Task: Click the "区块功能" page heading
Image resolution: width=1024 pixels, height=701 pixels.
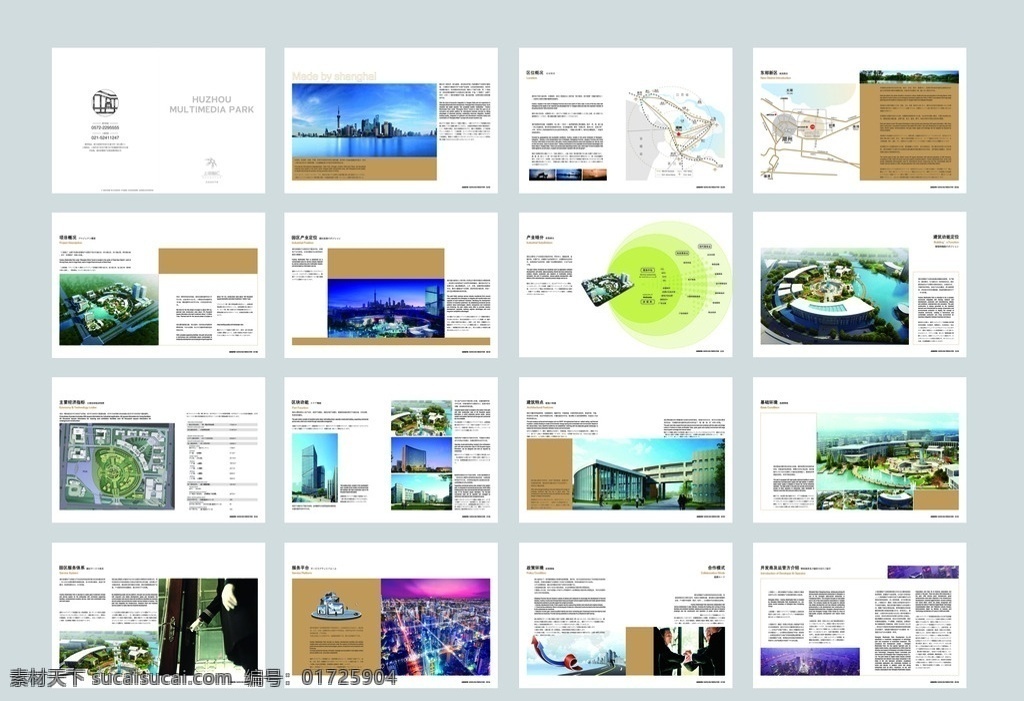Action: click(300, 402)
